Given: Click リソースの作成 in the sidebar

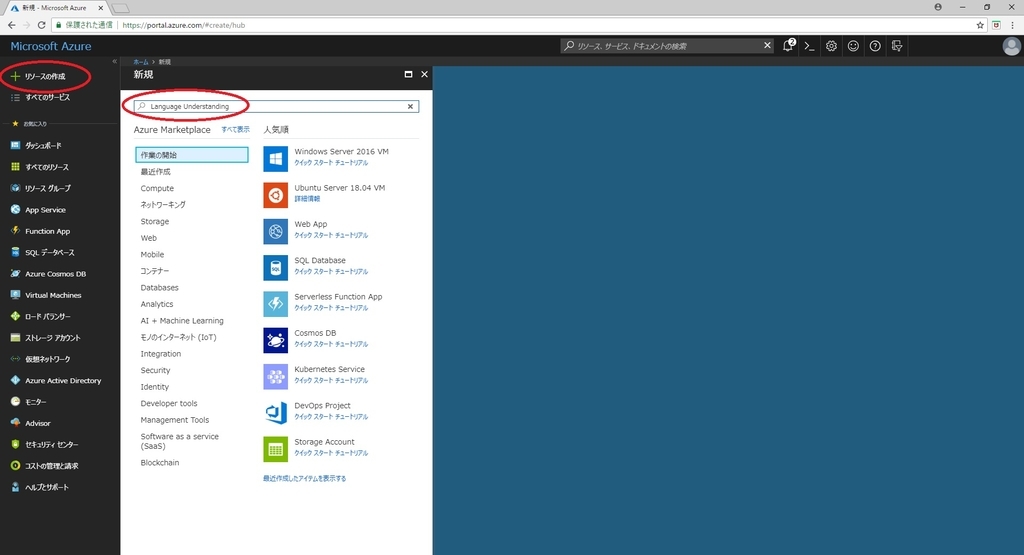Looking at the screenshot, I should [x=44, y=76].
